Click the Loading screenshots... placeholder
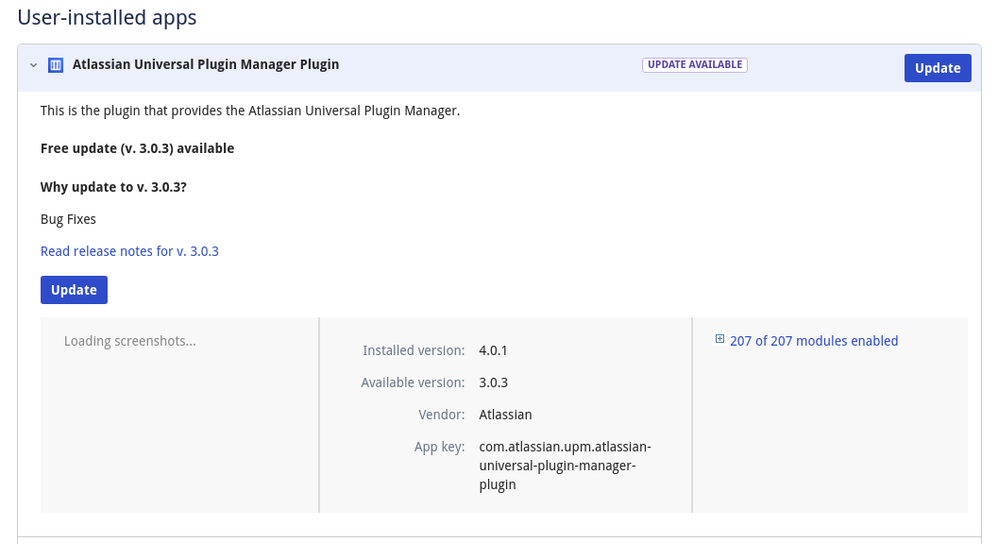Image resolution: width=998 pixels, height=544 pixels. [130, 341]
